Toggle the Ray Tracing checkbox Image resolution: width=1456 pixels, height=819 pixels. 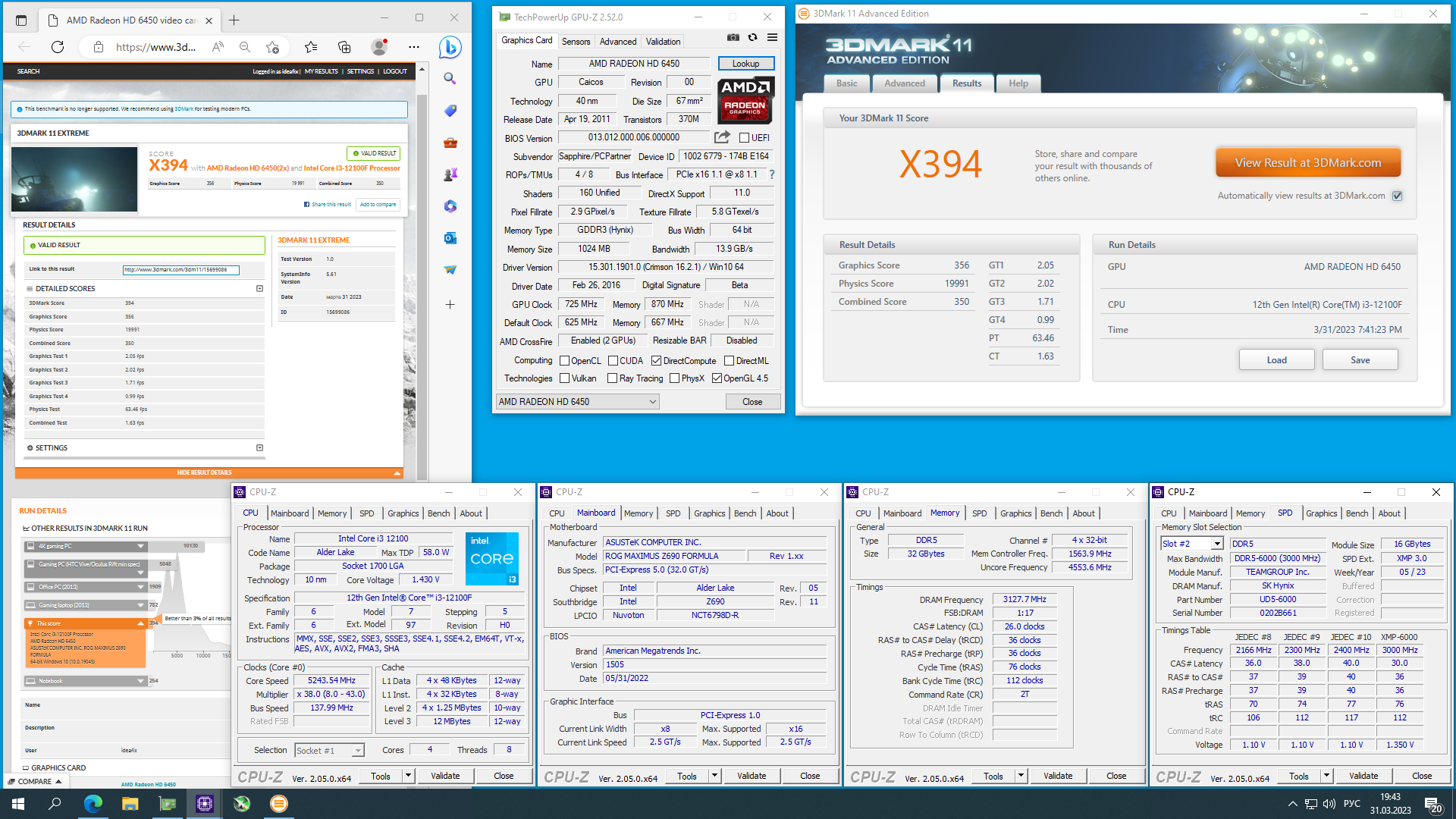click(x=612, y=378)
